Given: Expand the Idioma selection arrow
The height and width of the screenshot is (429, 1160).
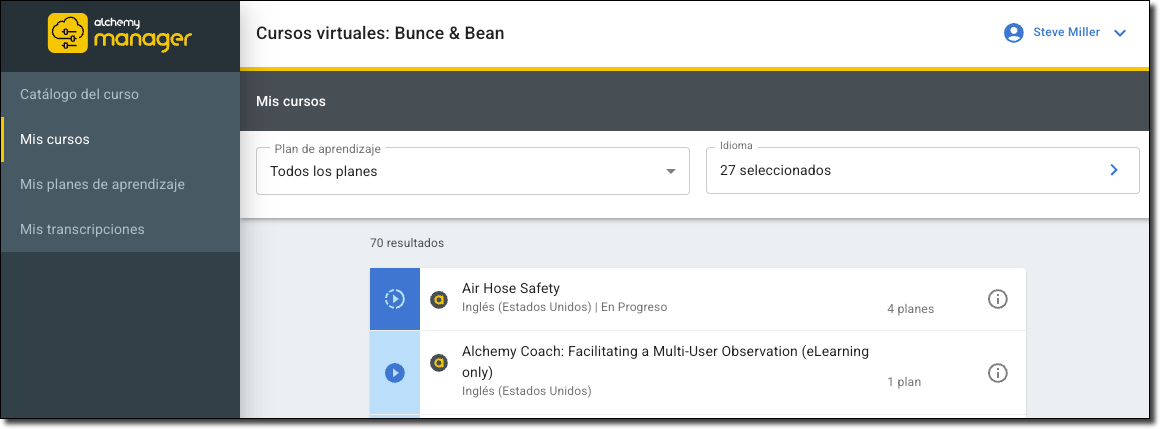Looking at the screenshot, I should [1114, 171].
